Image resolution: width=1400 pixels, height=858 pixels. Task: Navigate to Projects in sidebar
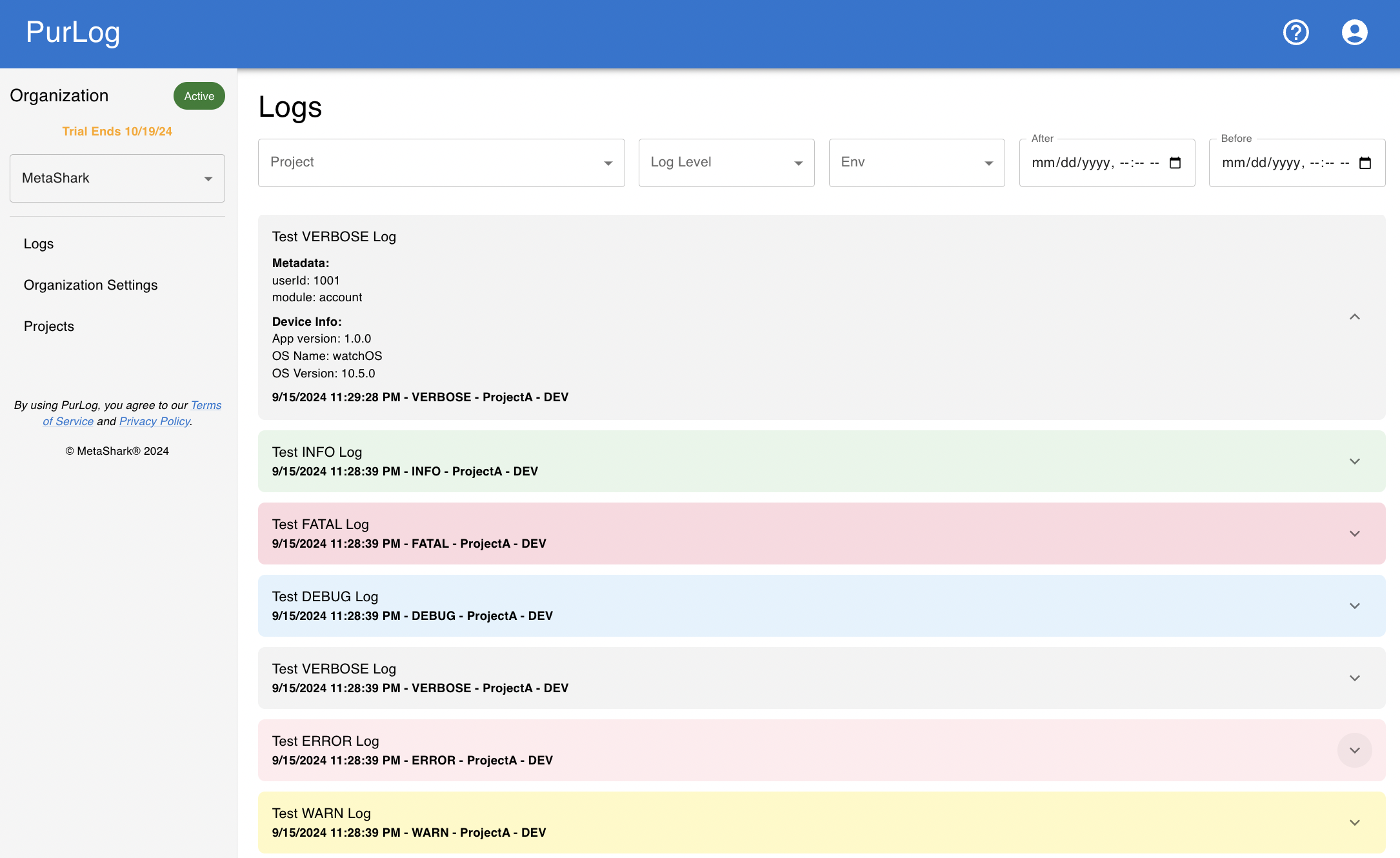tap(49, 326)
